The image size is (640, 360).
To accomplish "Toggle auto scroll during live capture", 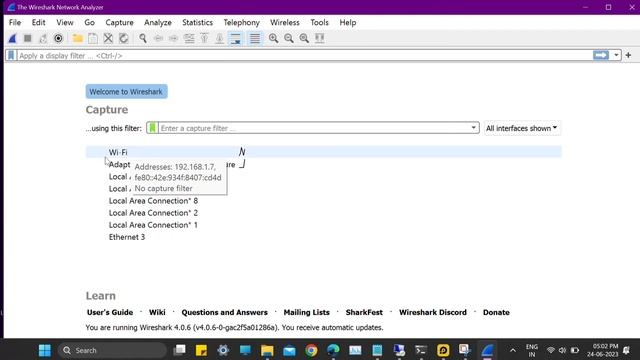I will pos(236,38).
